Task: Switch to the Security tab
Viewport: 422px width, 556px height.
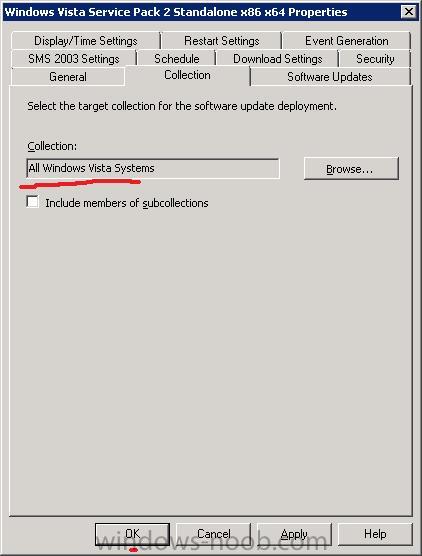Action: (x=375, y=59)
